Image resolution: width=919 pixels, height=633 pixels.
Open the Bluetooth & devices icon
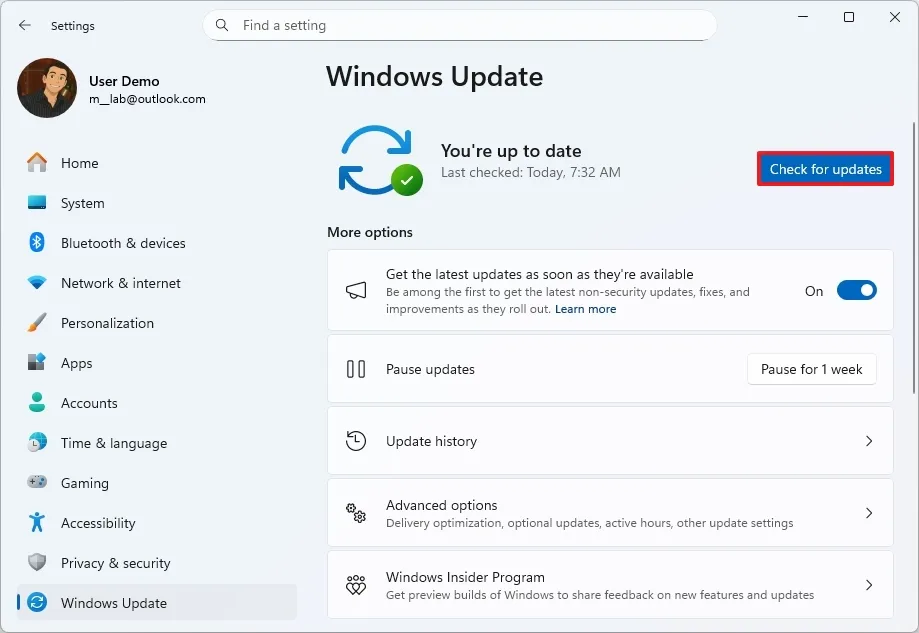37,243
